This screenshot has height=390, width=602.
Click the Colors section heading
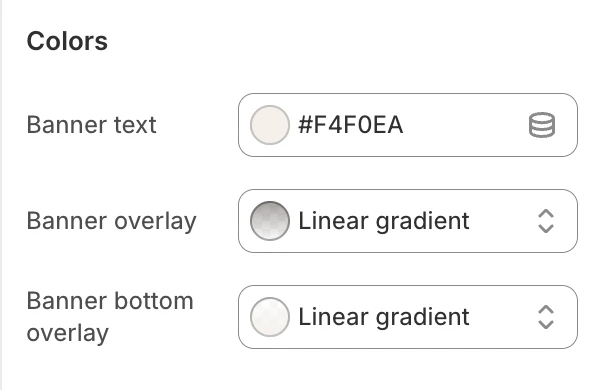67,41
